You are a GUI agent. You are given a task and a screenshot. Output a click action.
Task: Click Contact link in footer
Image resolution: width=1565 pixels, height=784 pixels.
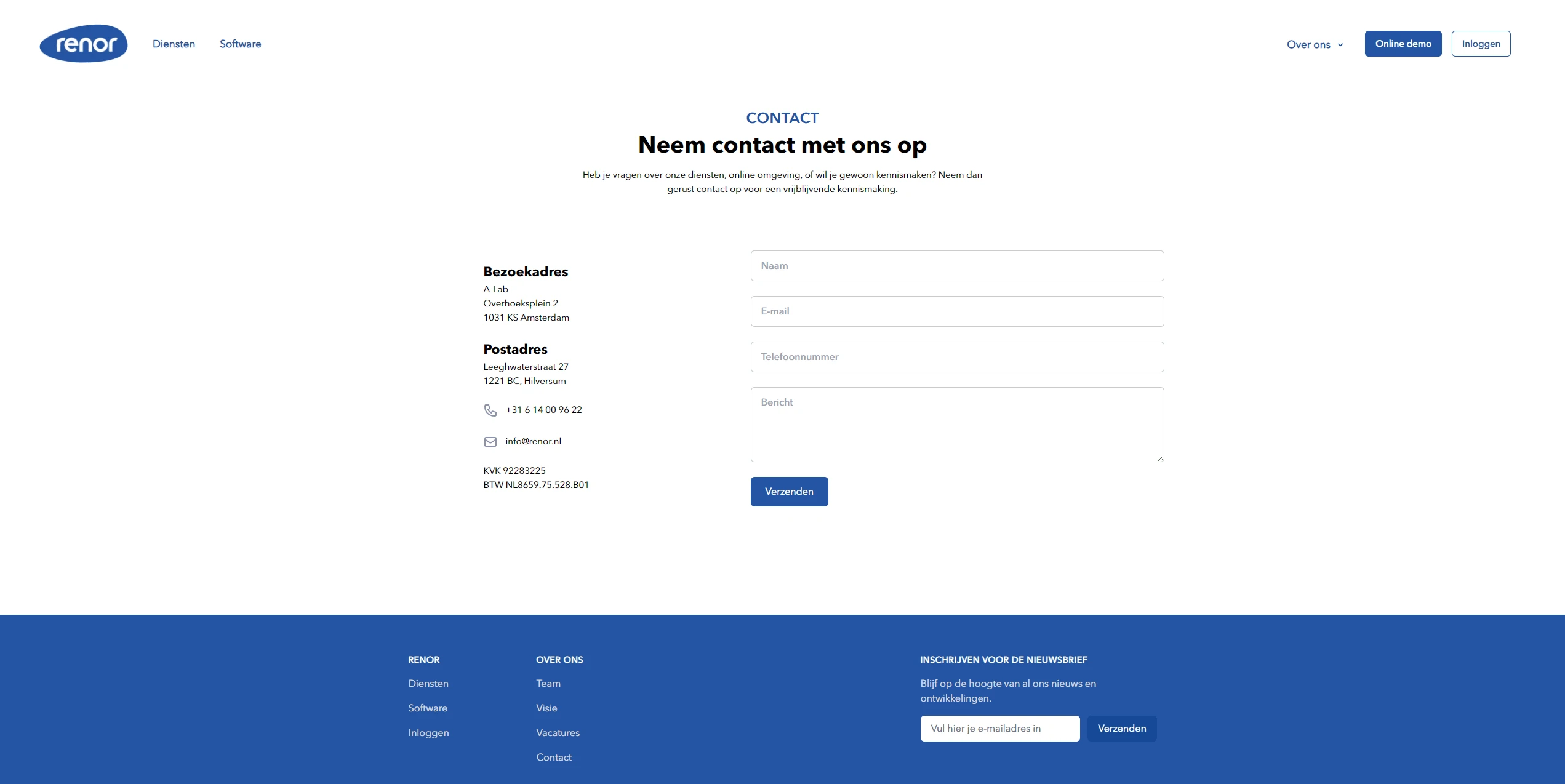click(x=554, y=757)
